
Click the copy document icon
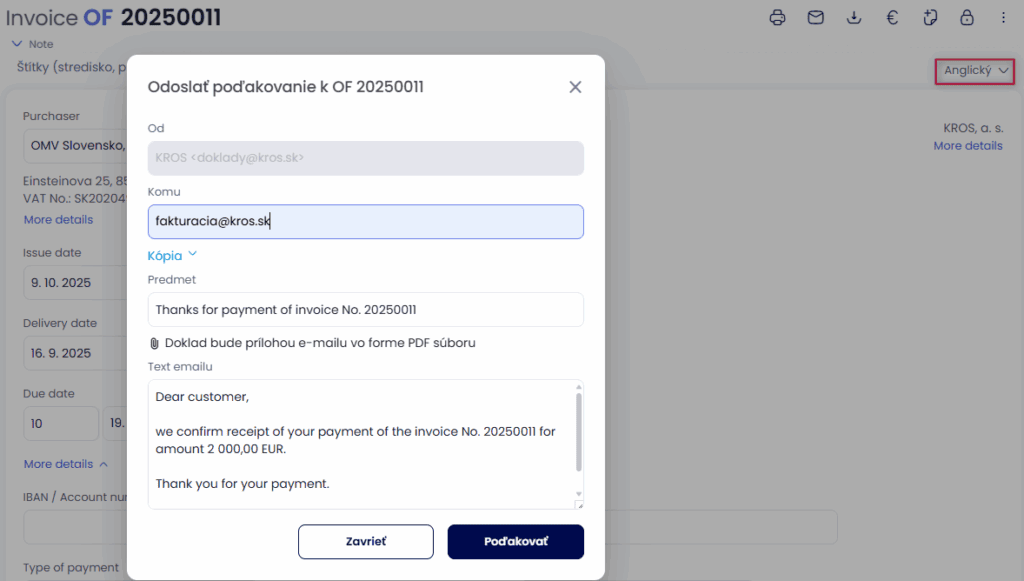(x=930, y=17)
